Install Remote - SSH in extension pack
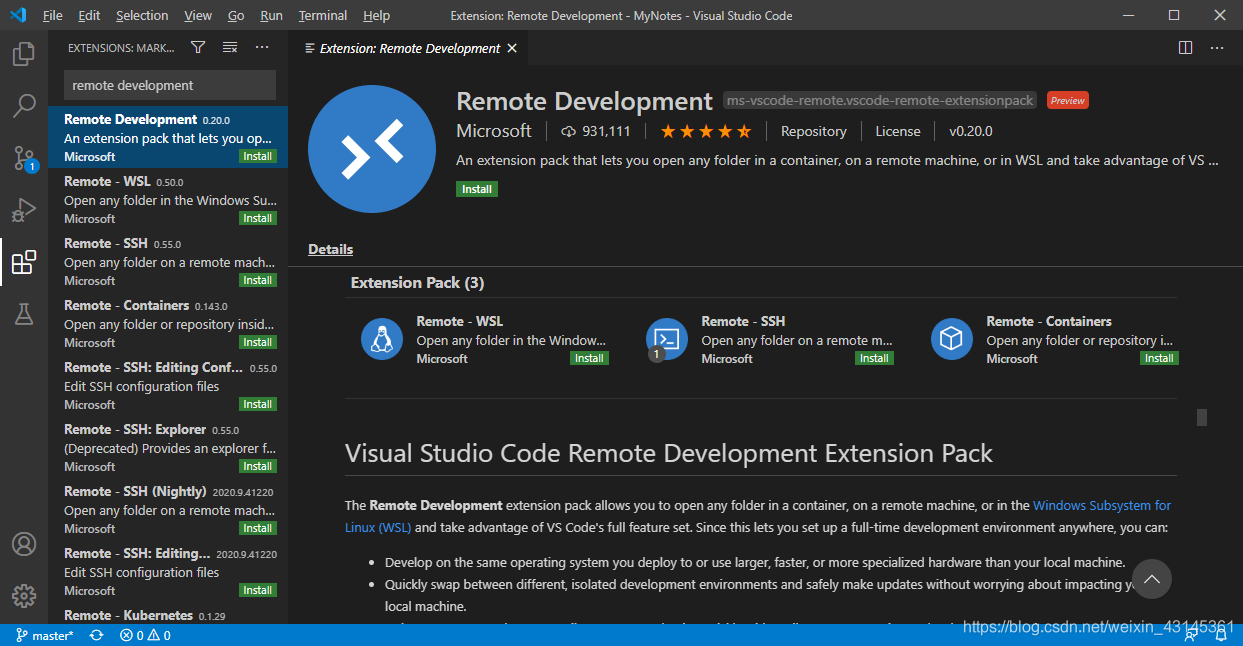 tap(874, 358)
